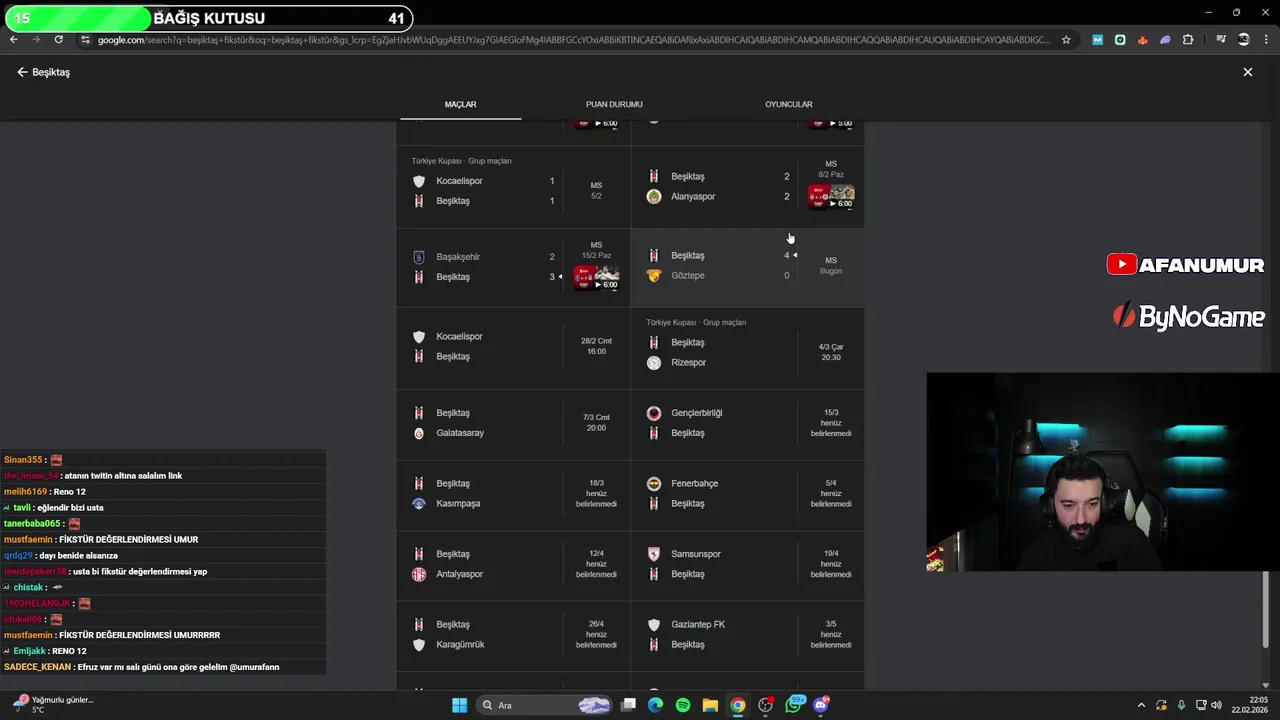Open the volume control in tray

click(1216, 705)
